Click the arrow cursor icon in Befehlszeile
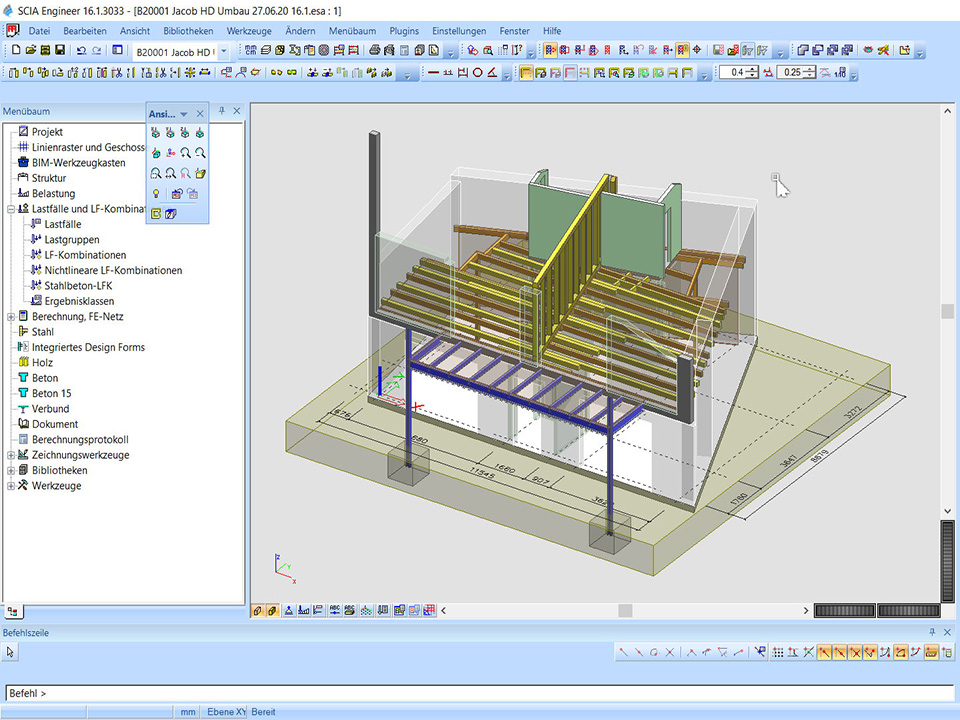This screenshot has width=960, height=720. (11, 652)
